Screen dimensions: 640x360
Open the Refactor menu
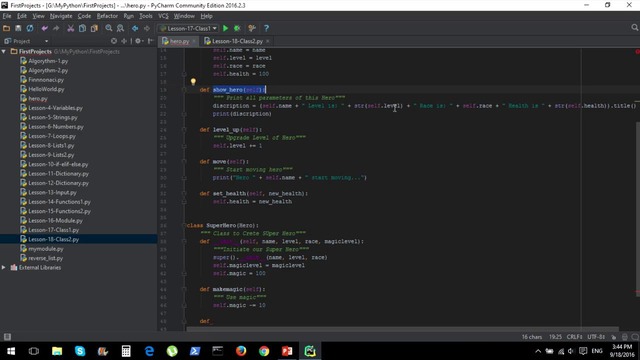click(107, 16)
